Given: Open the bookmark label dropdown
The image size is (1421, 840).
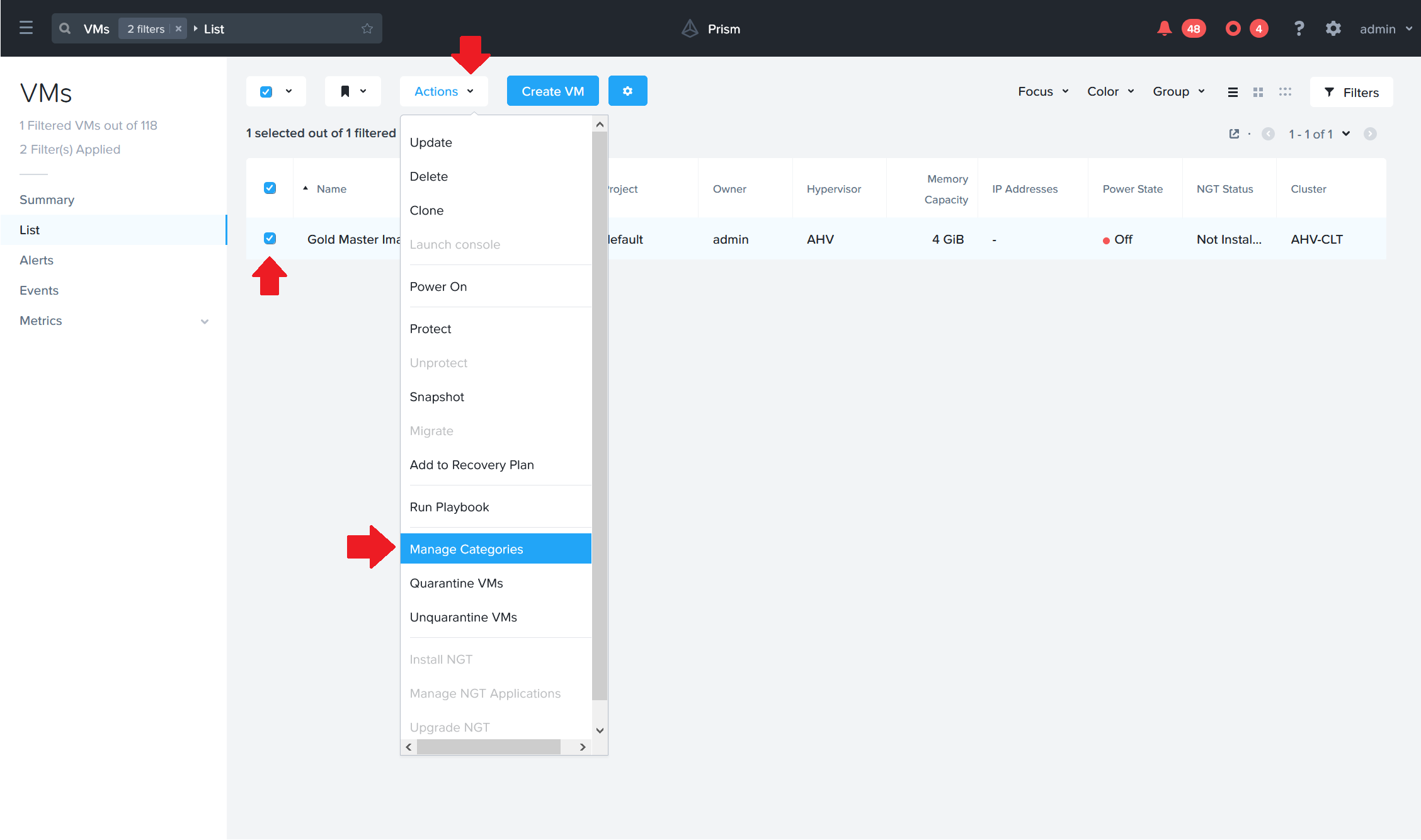Looking at the screenshot, I should tap(353, 91).
